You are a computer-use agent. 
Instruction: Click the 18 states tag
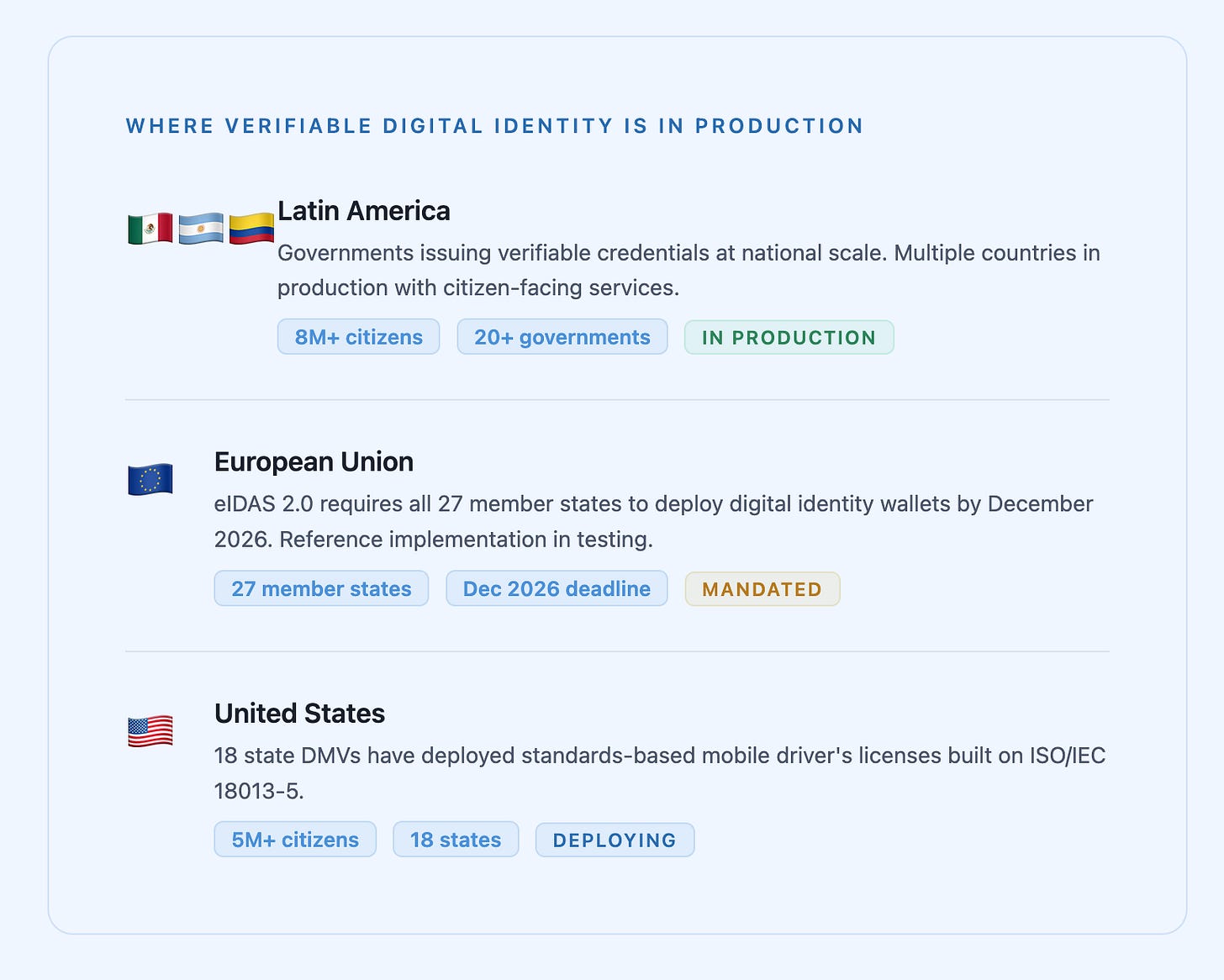pyautogui.click(x=456, y=840)
